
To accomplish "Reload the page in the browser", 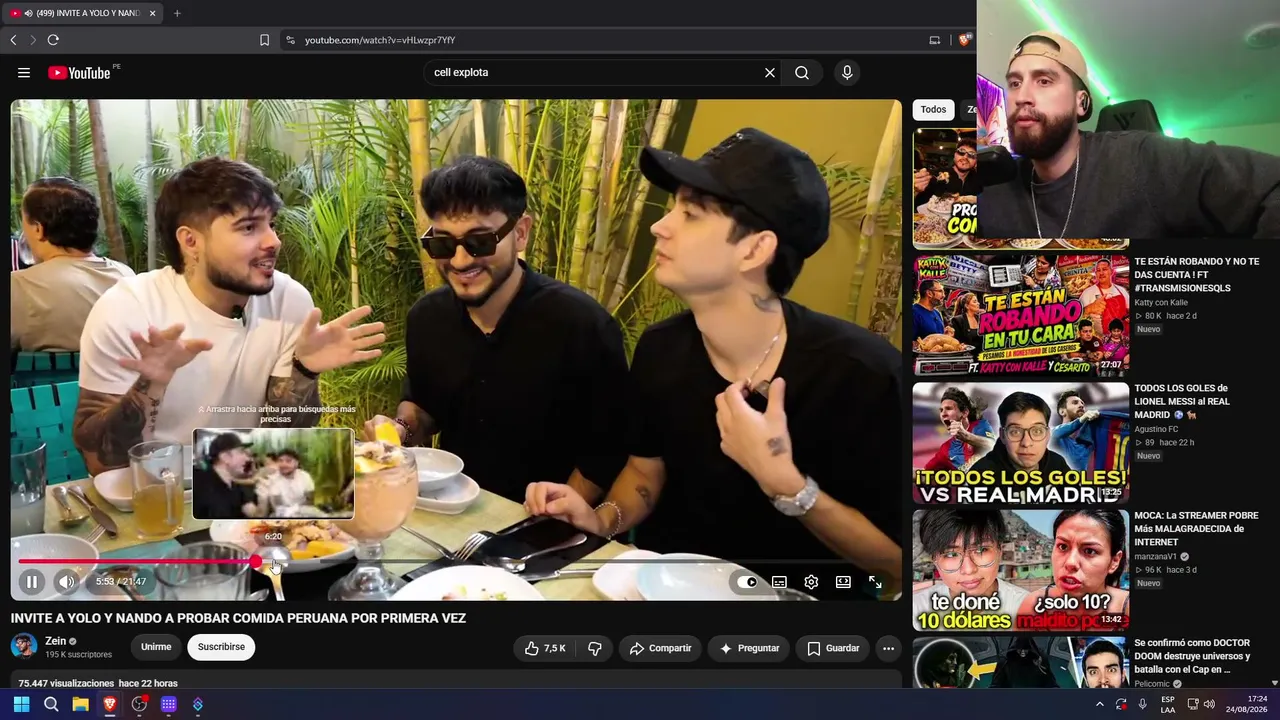I will (x=53, y=40).
